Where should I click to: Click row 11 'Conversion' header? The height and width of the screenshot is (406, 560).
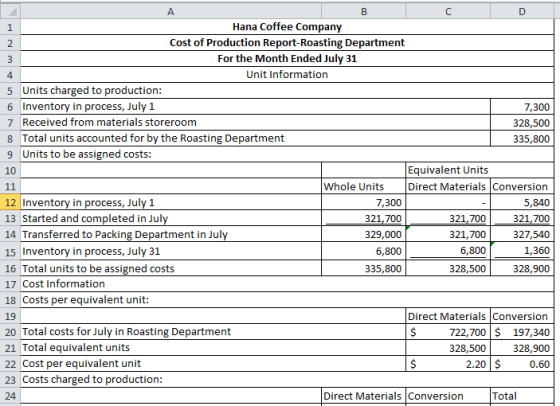click(522, 186)
